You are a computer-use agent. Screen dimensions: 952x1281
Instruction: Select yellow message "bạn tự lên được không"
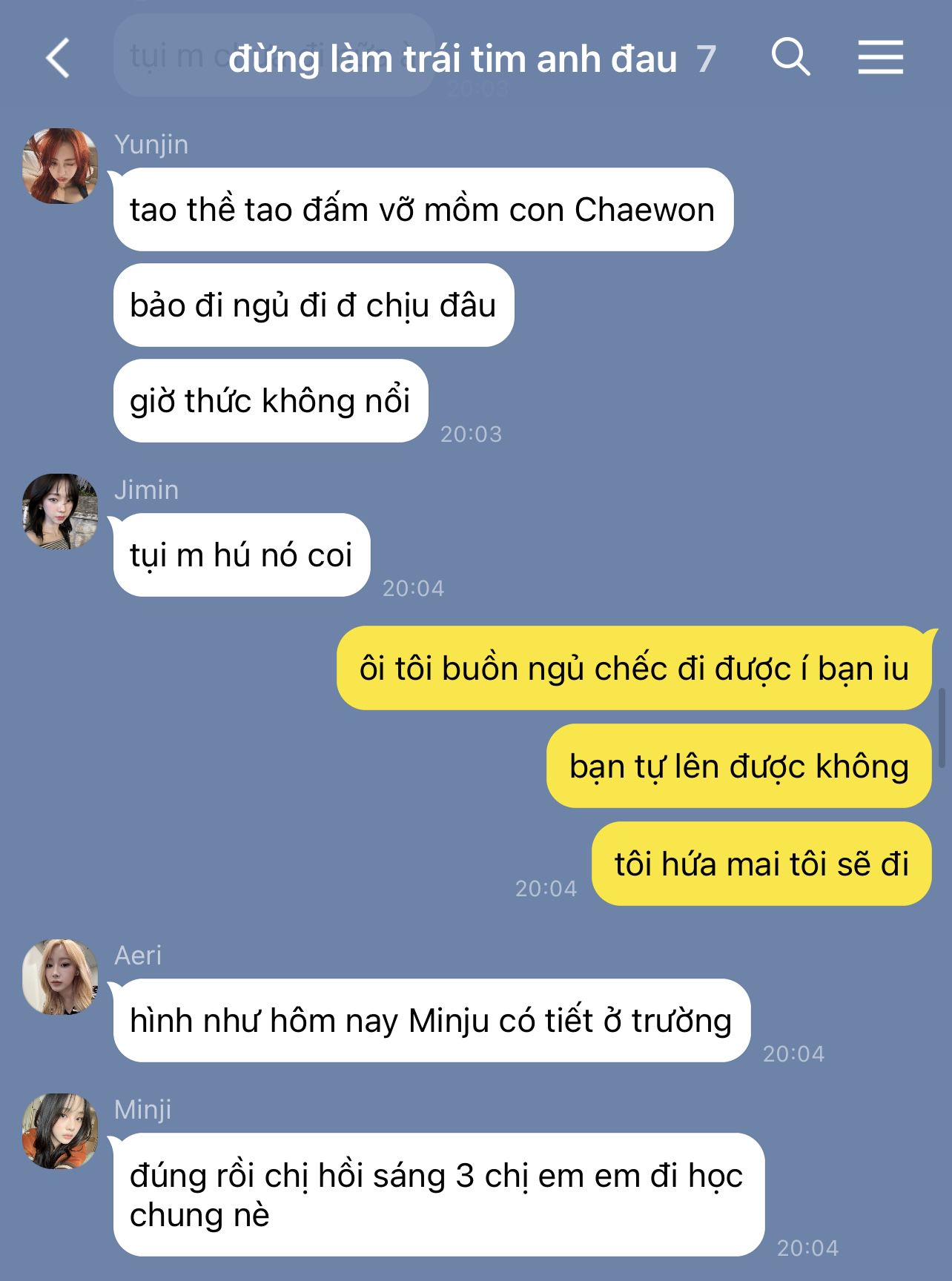pyautogui.click(x=738, y=767)
